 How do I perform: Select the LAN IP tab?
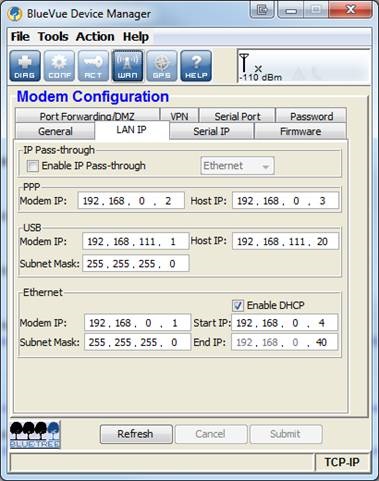(x=132, y=130)
